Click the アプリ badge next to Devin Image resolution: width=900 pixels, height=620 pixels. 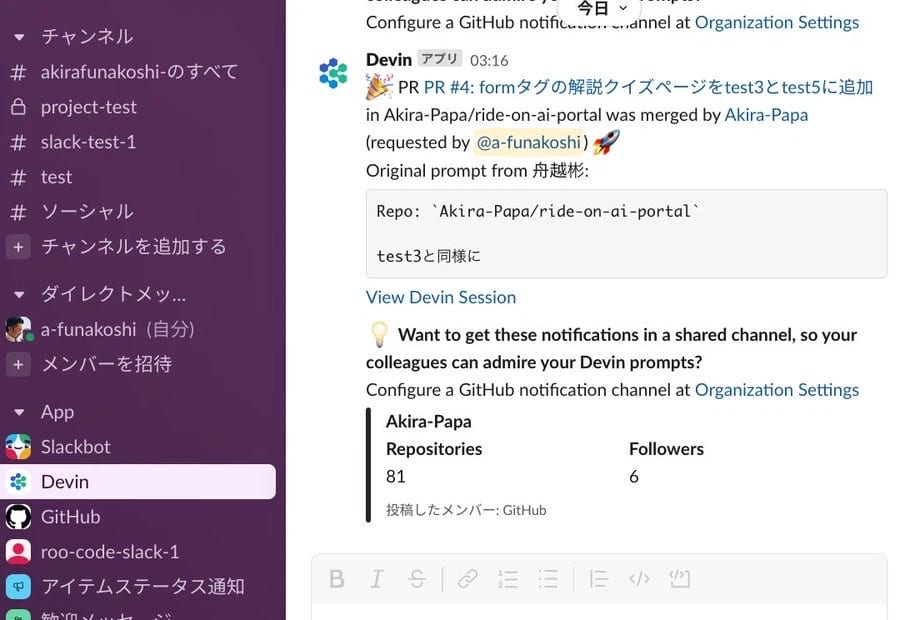pos(440,59)
